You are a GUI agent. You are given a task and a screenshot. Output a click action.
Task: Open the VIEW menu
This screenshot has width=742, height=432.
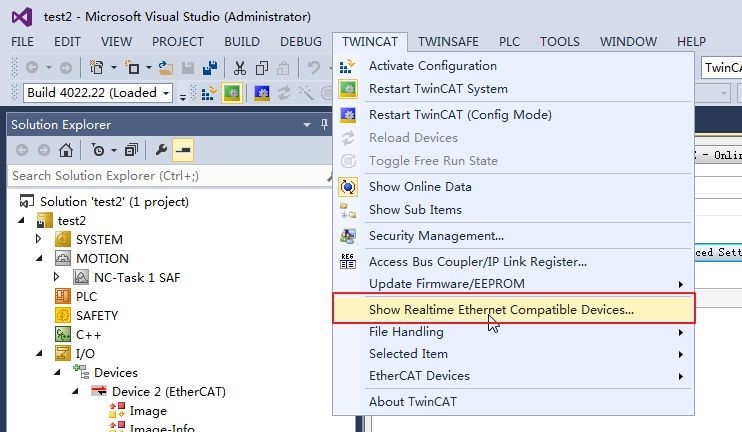(x=116, y=42)
